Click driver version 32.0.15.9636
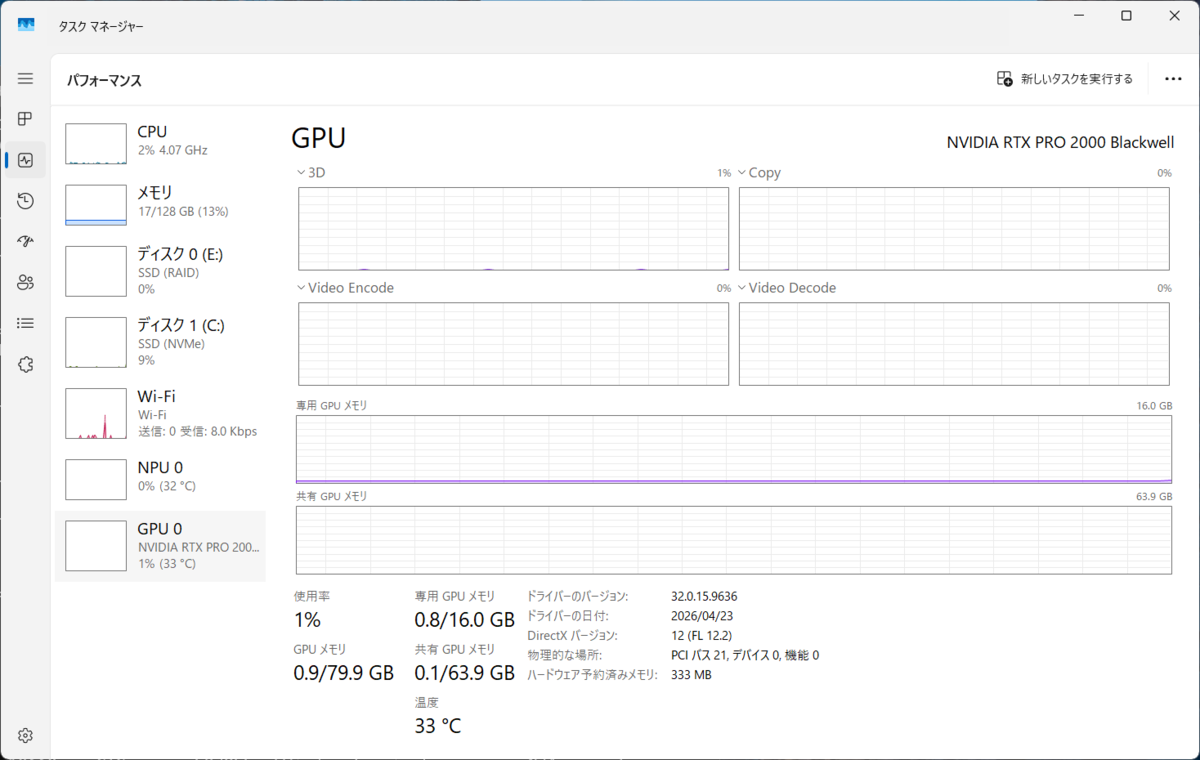Screen dimensions: 1200x760 (704, 596)
